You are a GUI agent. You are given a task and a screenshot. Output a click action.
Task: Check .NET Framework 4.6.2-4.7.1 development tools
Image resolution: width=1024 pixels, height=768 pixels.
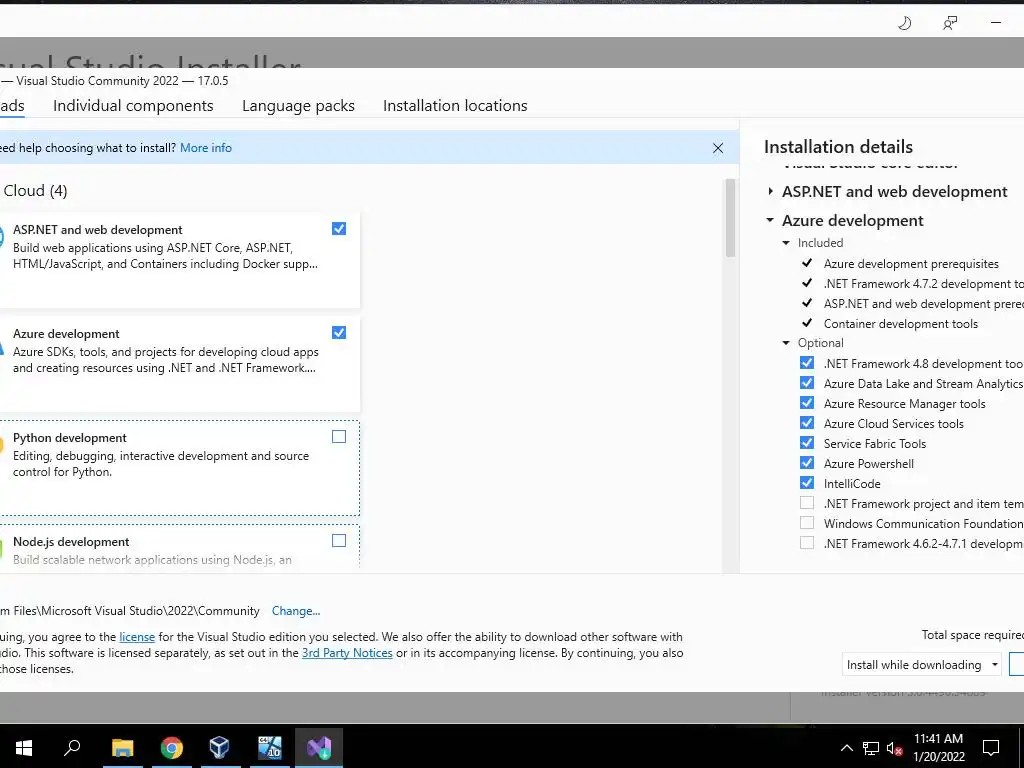tap(807, 543)
